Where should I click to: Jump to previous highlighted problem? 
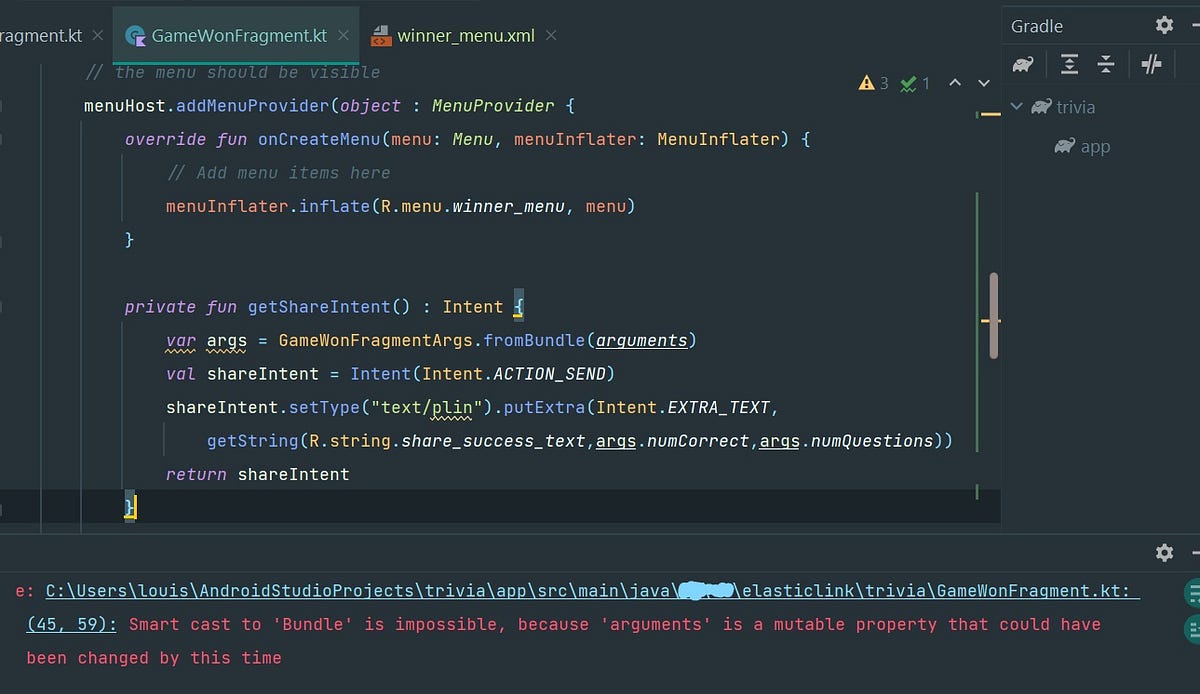(x=954, y=84)
